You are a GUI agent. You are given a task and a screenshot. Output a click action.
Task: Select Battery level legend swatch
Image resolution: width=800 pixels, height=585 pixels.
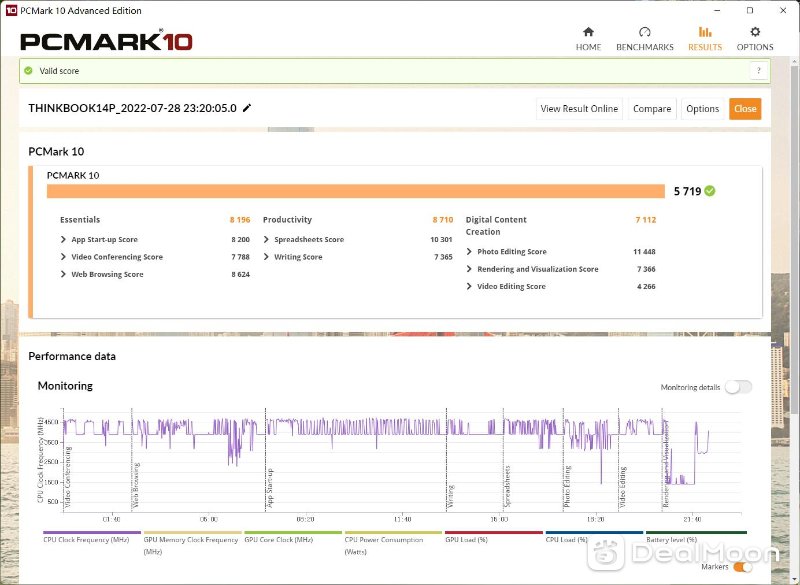(x=696, y=532)
